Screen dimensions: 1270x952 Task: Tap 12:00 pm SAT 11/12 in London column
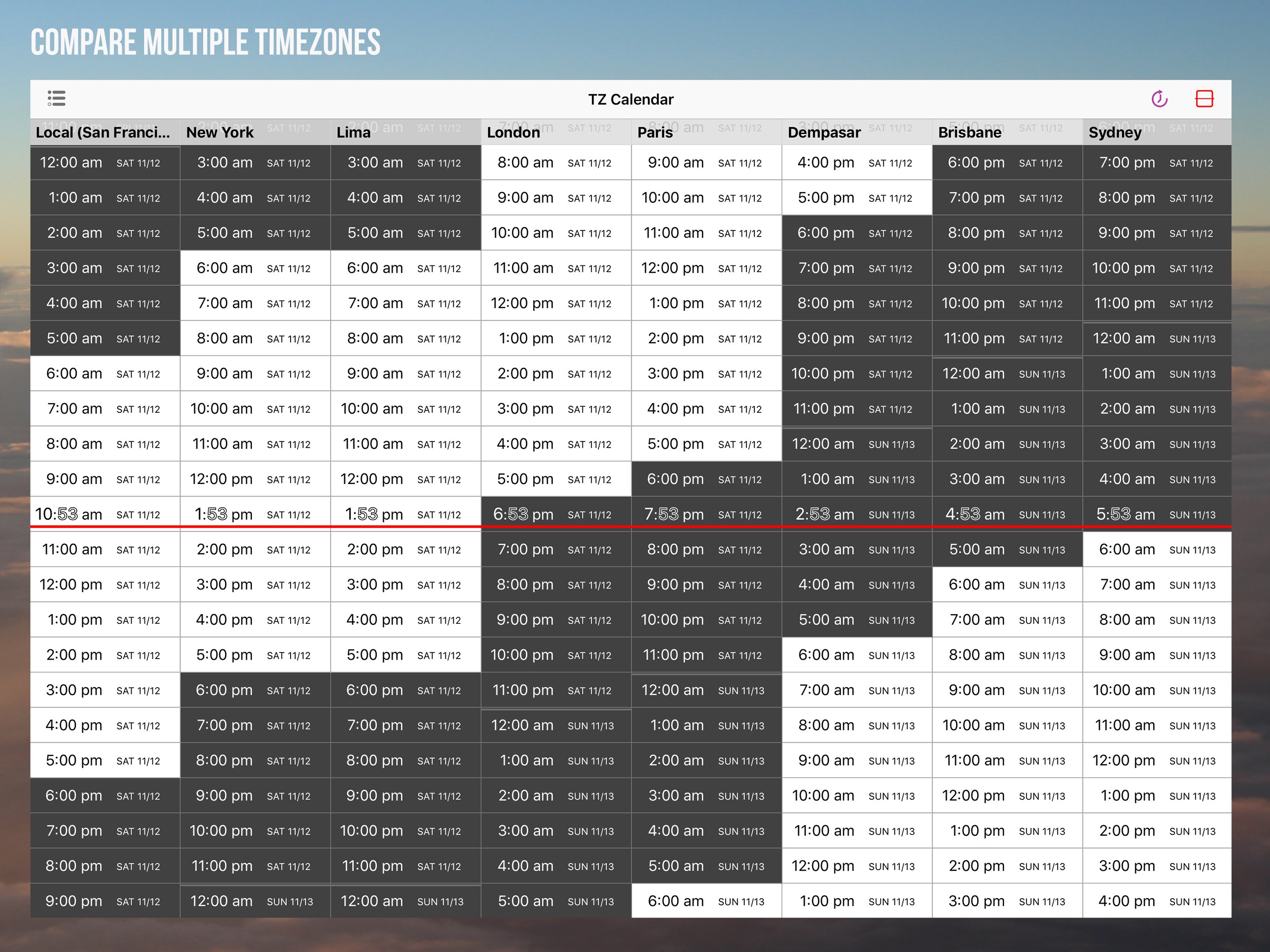click(556, 303)
